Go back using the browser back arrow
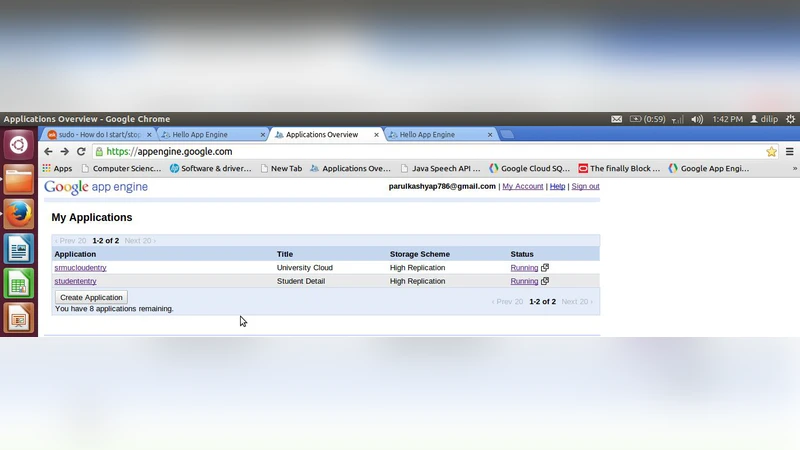Image resolution: width=800 pixels, height=450 pixels. pyautogui.click(x=48, y=152)
